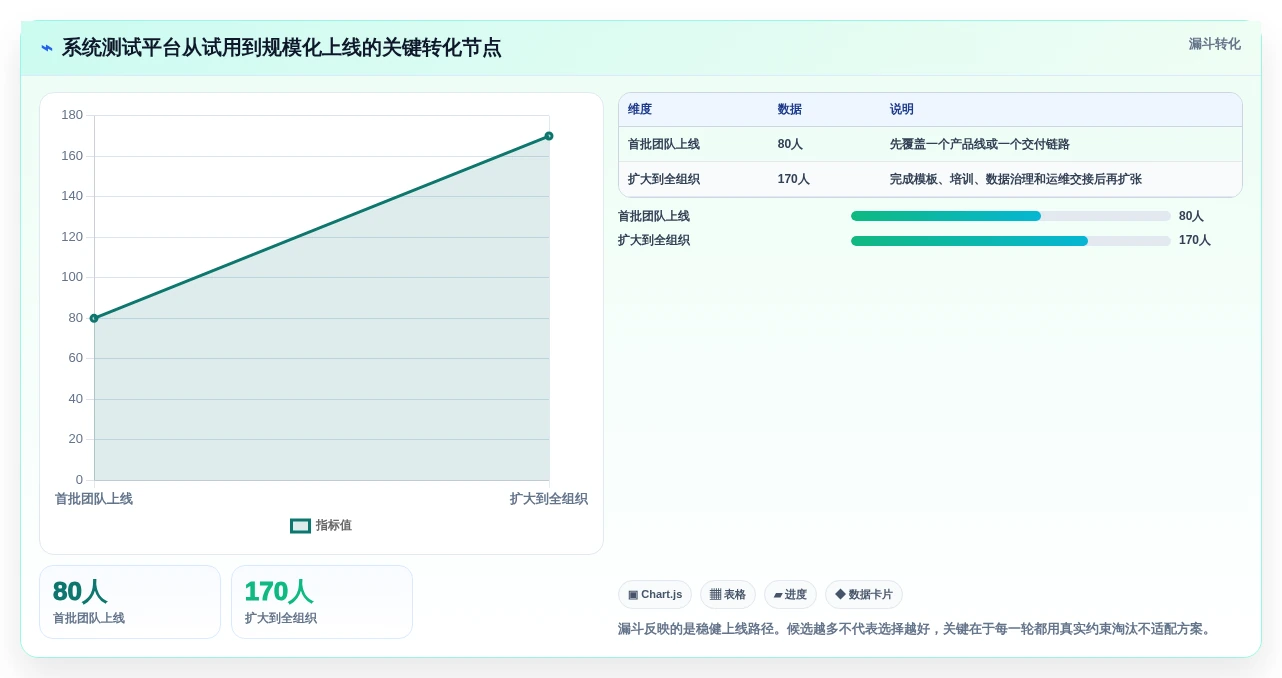Screen dimensions: 1282x678
Task: Click the 扩大到全组织 progress row label
Action: pos(654,241)
